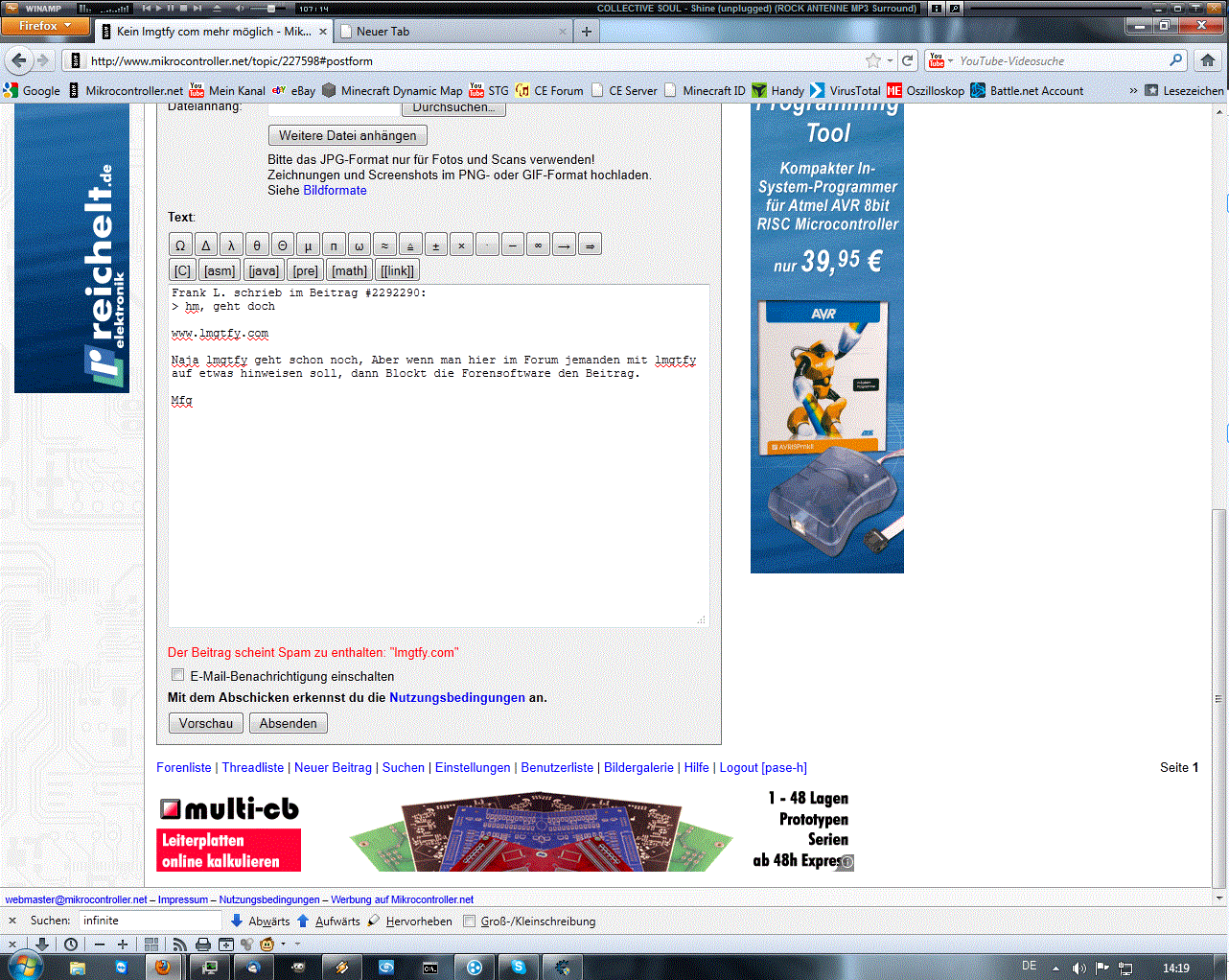Insert the approximately-equal ≈ symbol

pos(384,245)
